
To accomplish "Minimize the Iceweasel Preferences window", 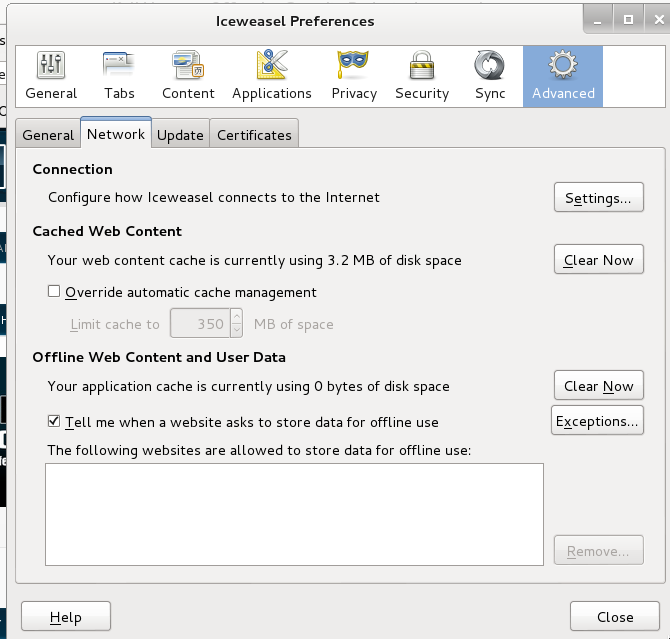I will (598, 20).
